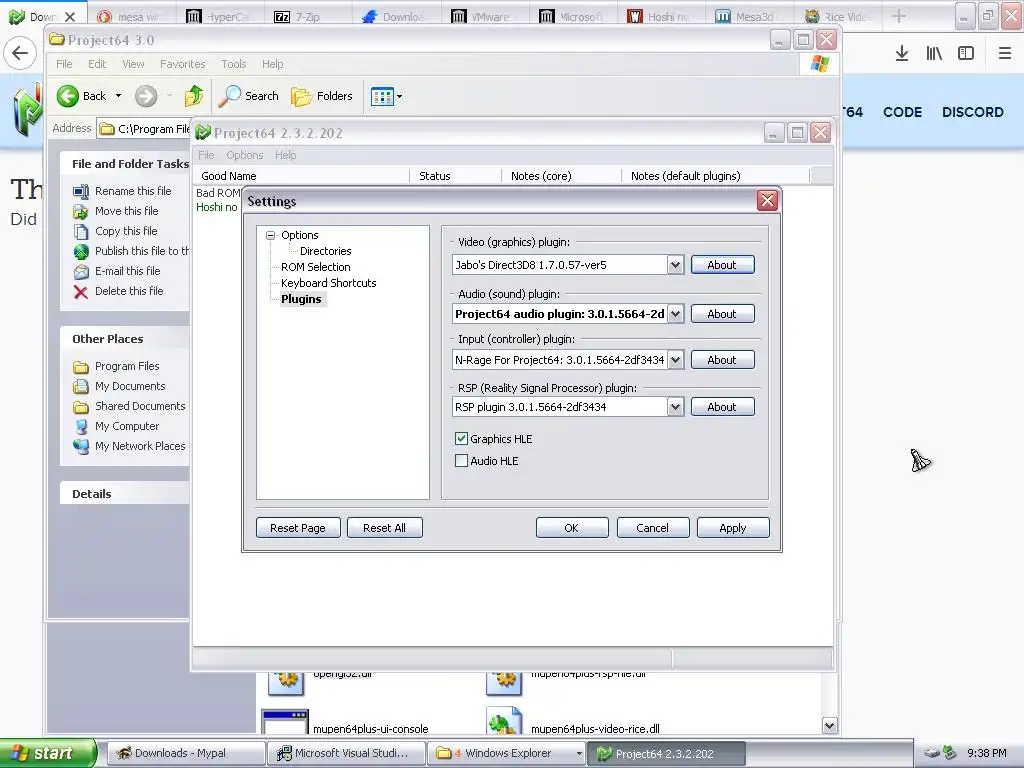The image size is (1024, 768).
Task: Click About for the video plugin
Action: coord(722,265)
